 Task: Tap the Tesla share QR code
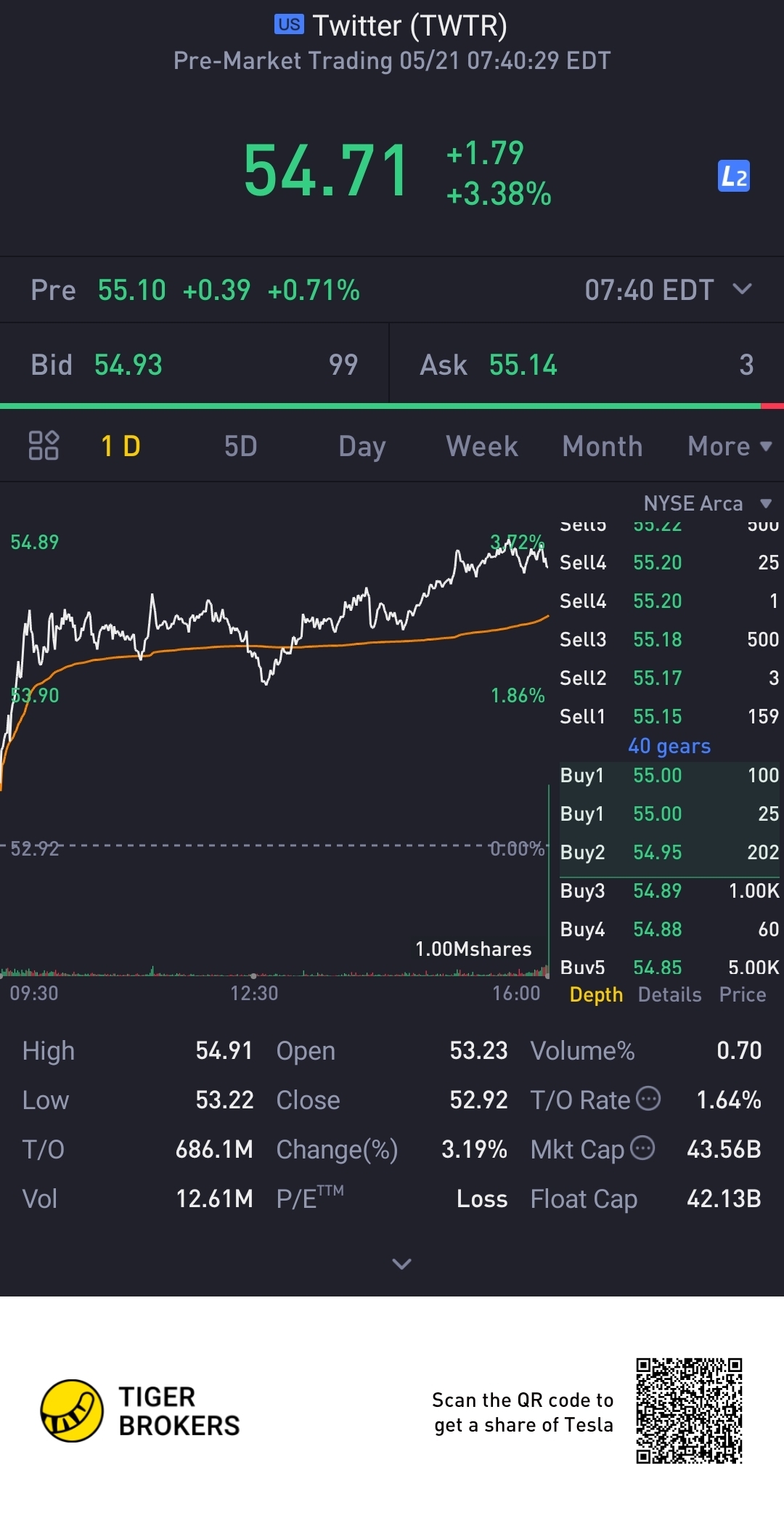coord(689,1411)
